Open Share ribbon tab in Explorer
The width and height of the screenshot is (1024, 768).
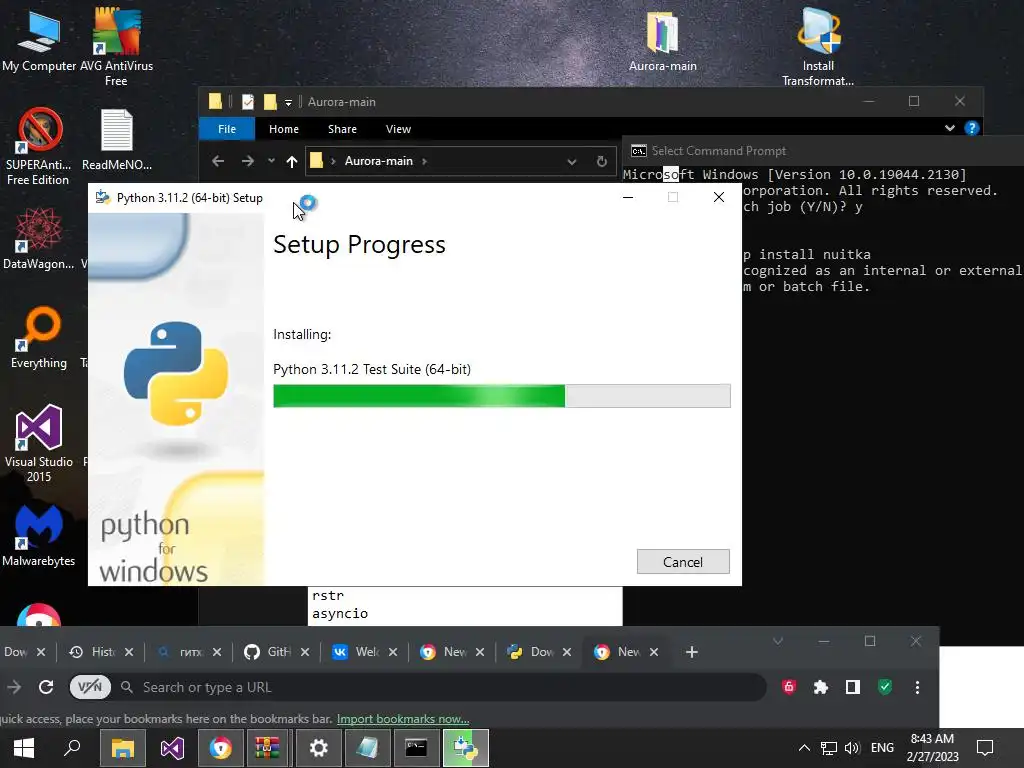coord(342,129)
